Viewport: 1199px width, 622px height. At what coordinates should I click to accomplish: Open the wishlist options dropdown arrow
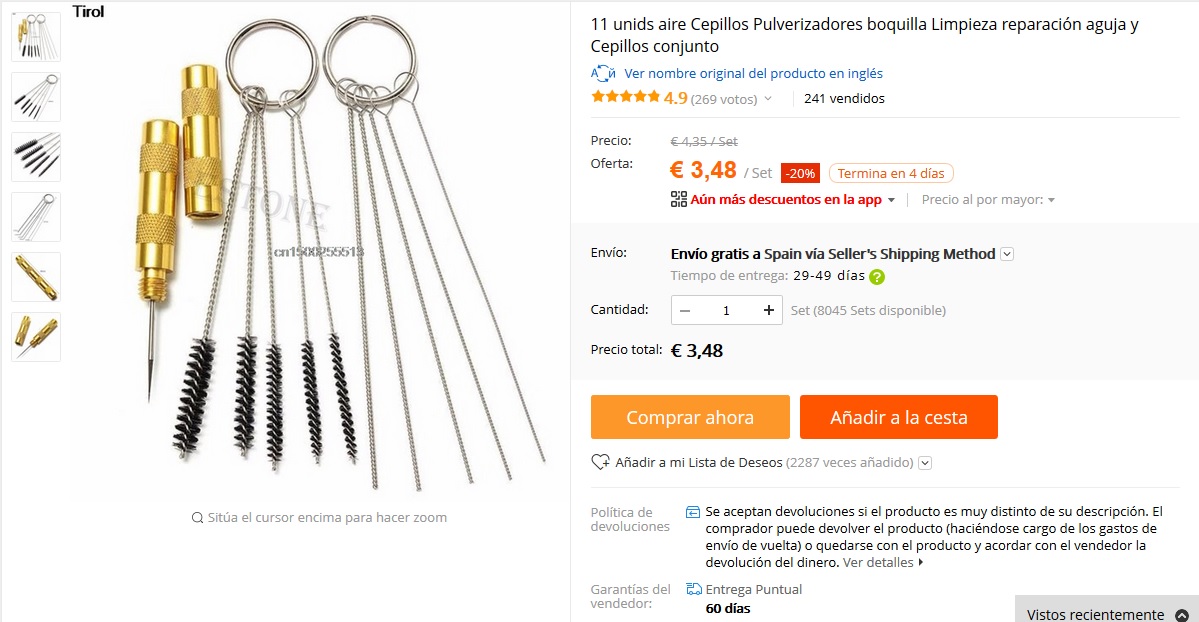coord(924,463)
